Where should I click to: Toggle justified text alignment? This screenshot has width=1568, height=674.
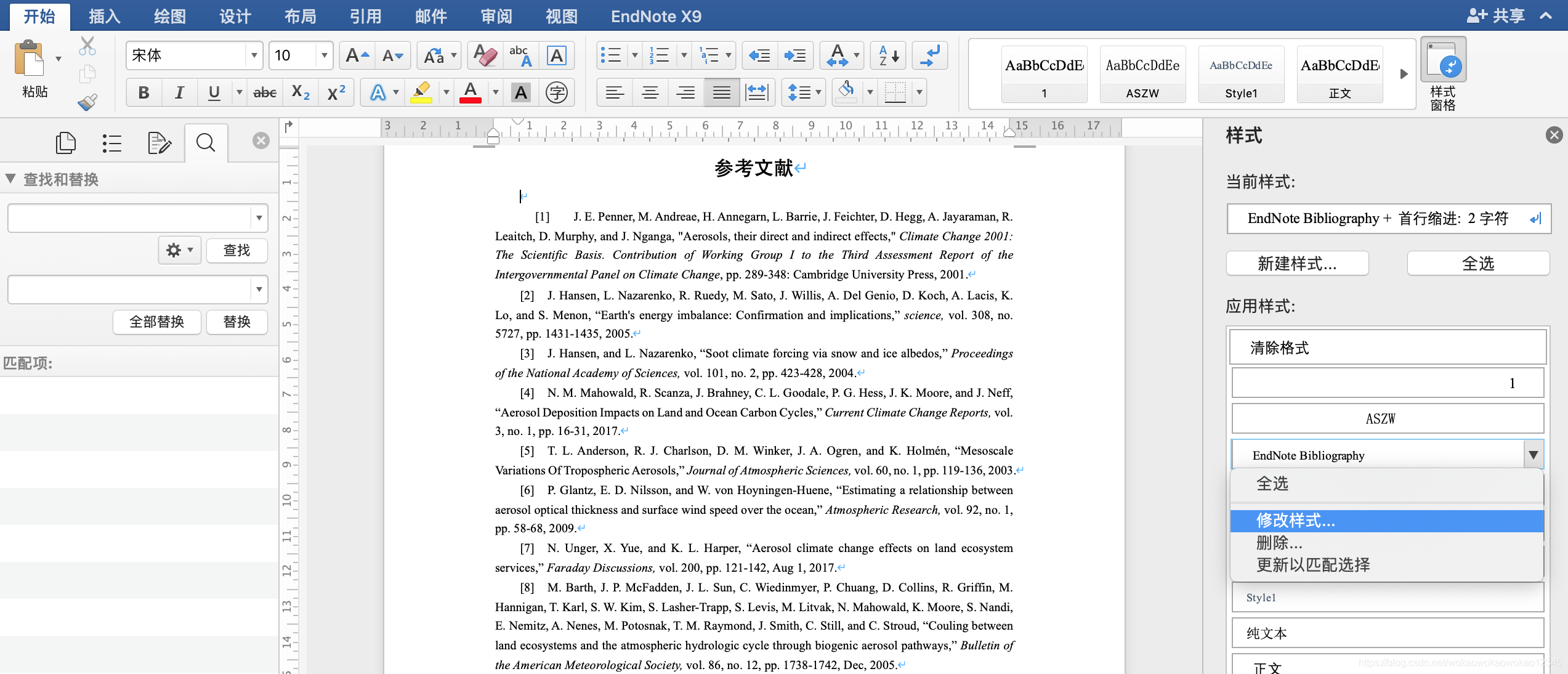point(721,93)
